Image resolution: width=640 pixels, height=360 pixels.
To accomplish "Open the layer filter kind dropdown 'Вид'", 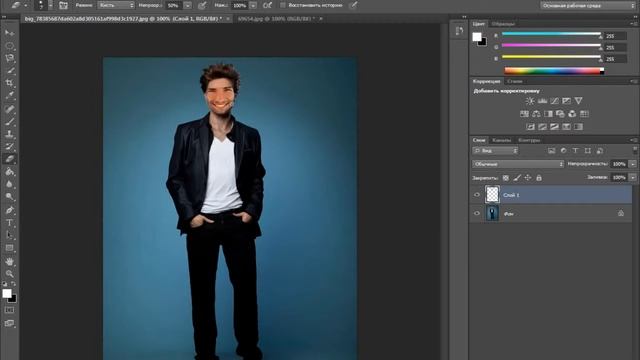I will tap(495, 151).
